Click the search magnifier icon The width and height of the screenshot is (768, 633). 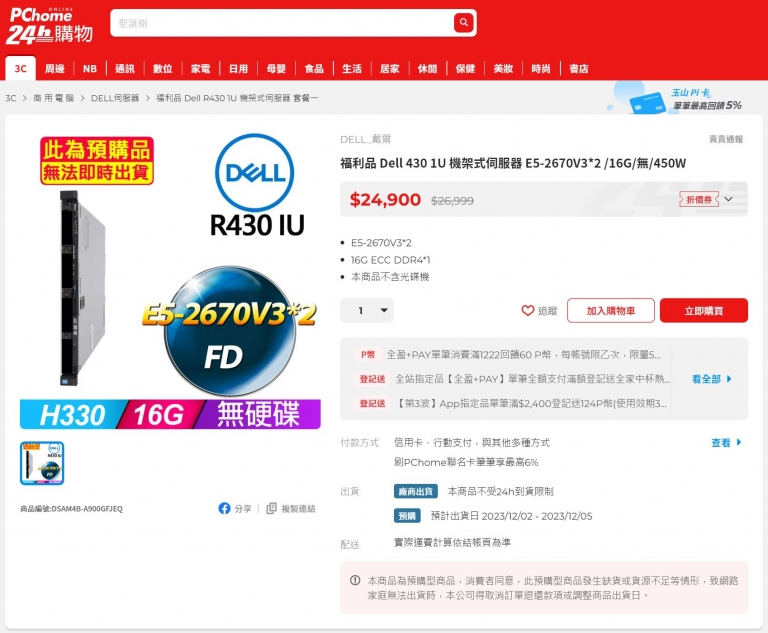click(463, 23)
